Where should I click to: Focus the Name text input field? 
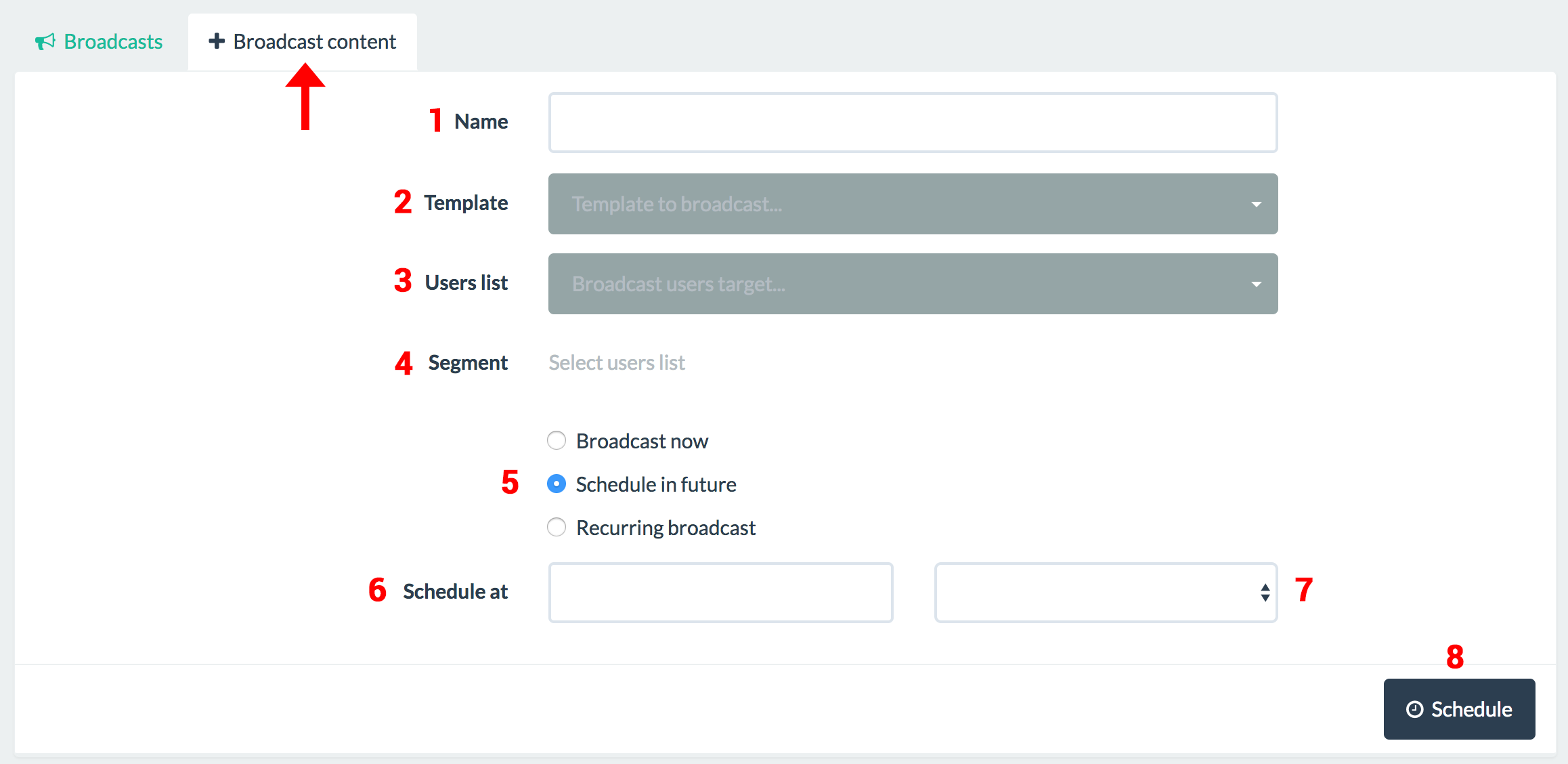[x=913, y=123]
